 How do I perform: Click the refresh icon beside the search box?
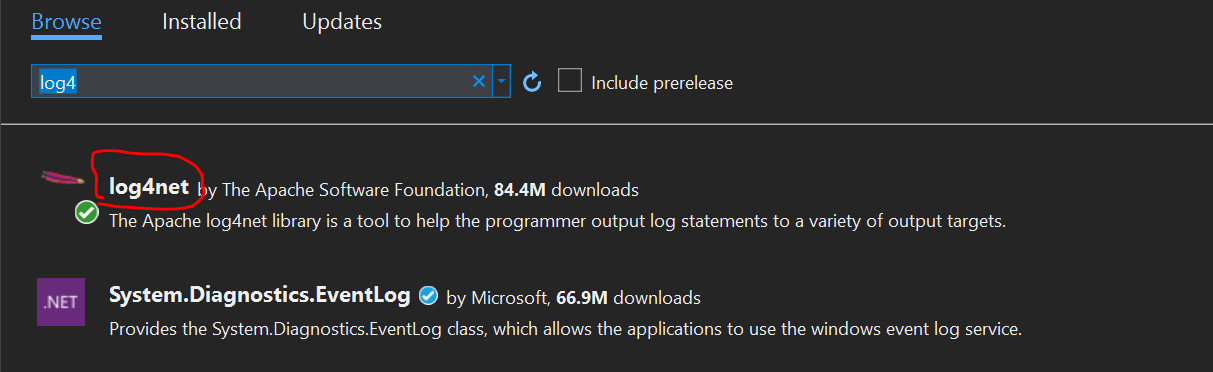(533, 82)
